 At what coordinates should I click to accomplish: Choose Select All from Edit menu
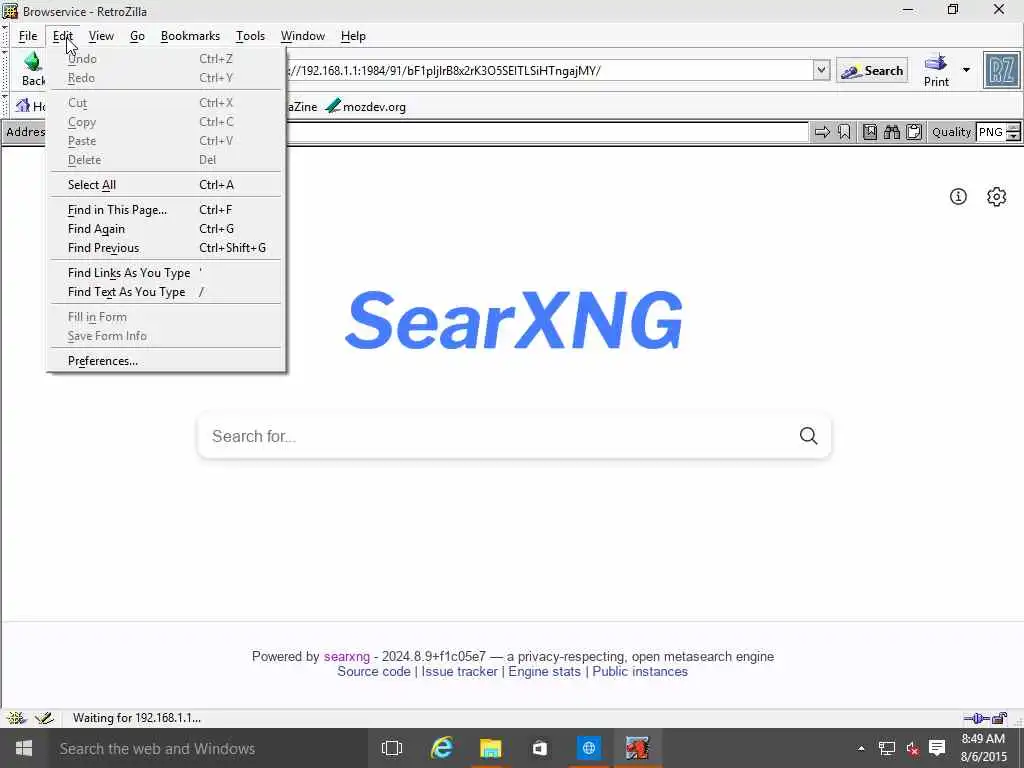pyautogui.click(x=166, y=185)
